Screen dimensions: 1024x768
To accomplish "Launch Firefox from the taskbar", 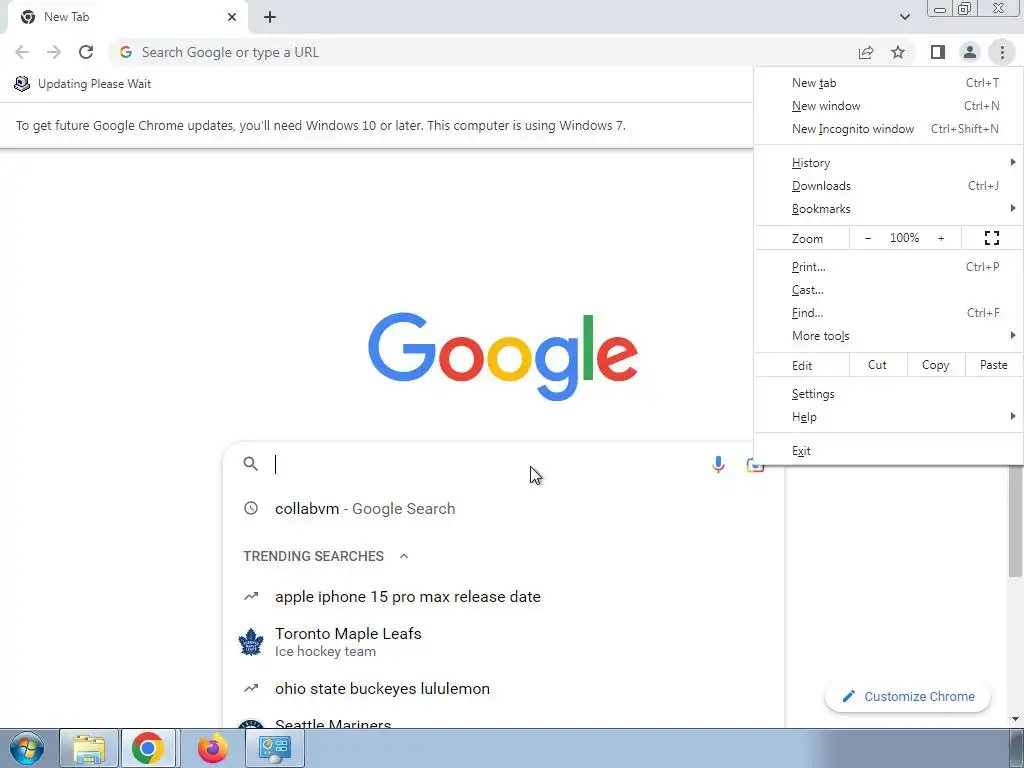I will tap(212, 748).
